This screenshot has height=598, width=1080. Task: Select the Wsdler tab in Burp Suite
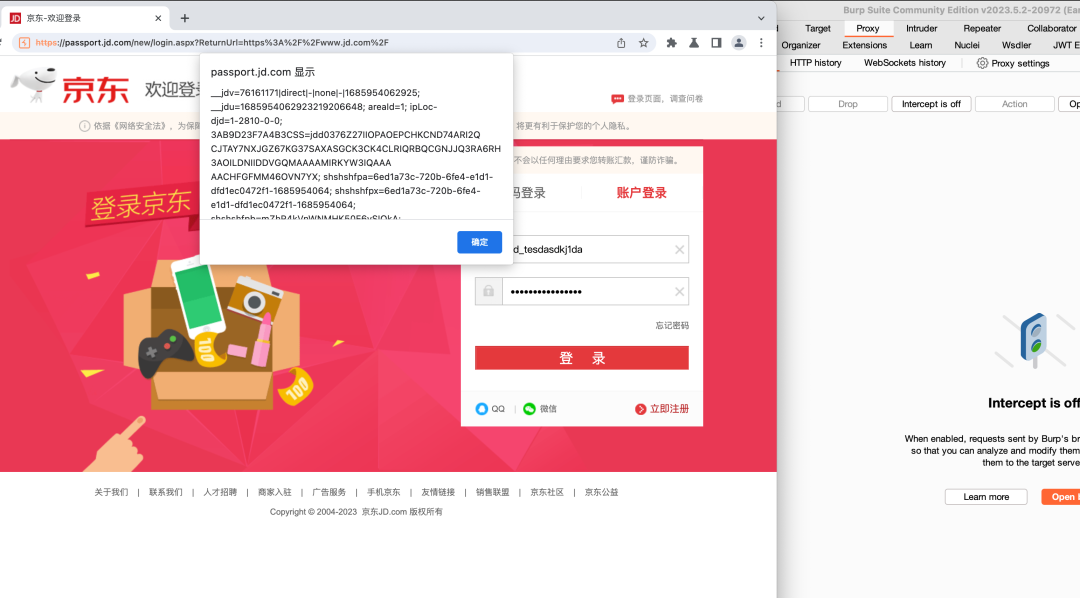(1017, 45)
